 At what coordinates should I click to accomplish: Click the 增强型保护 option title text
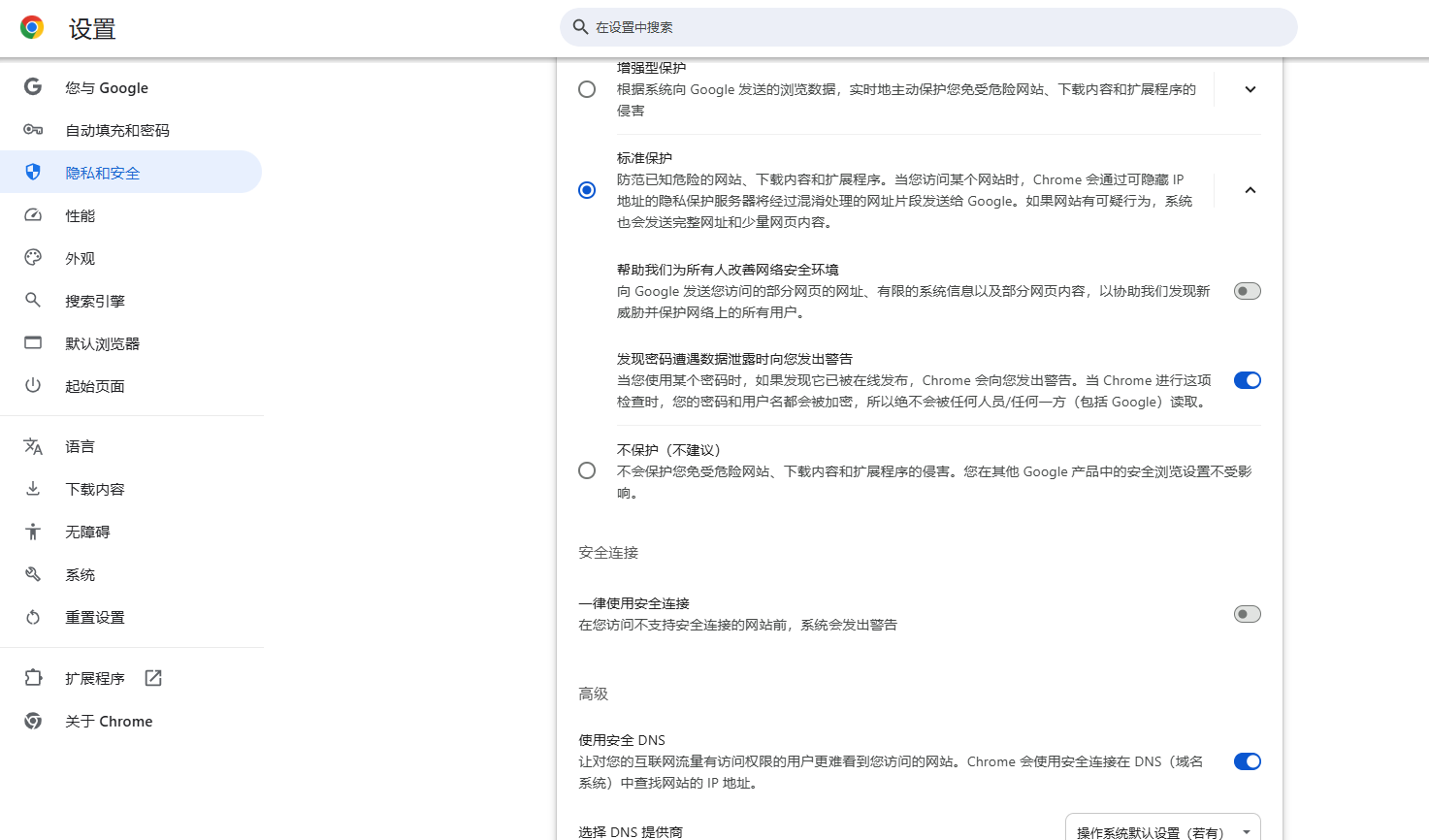651,68
